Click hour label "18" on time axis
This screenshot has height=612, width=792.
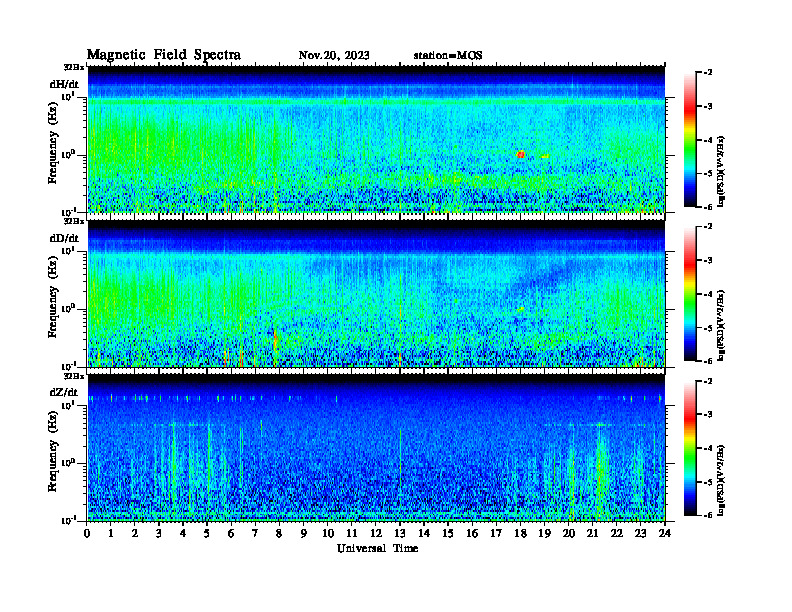(520, 534)
